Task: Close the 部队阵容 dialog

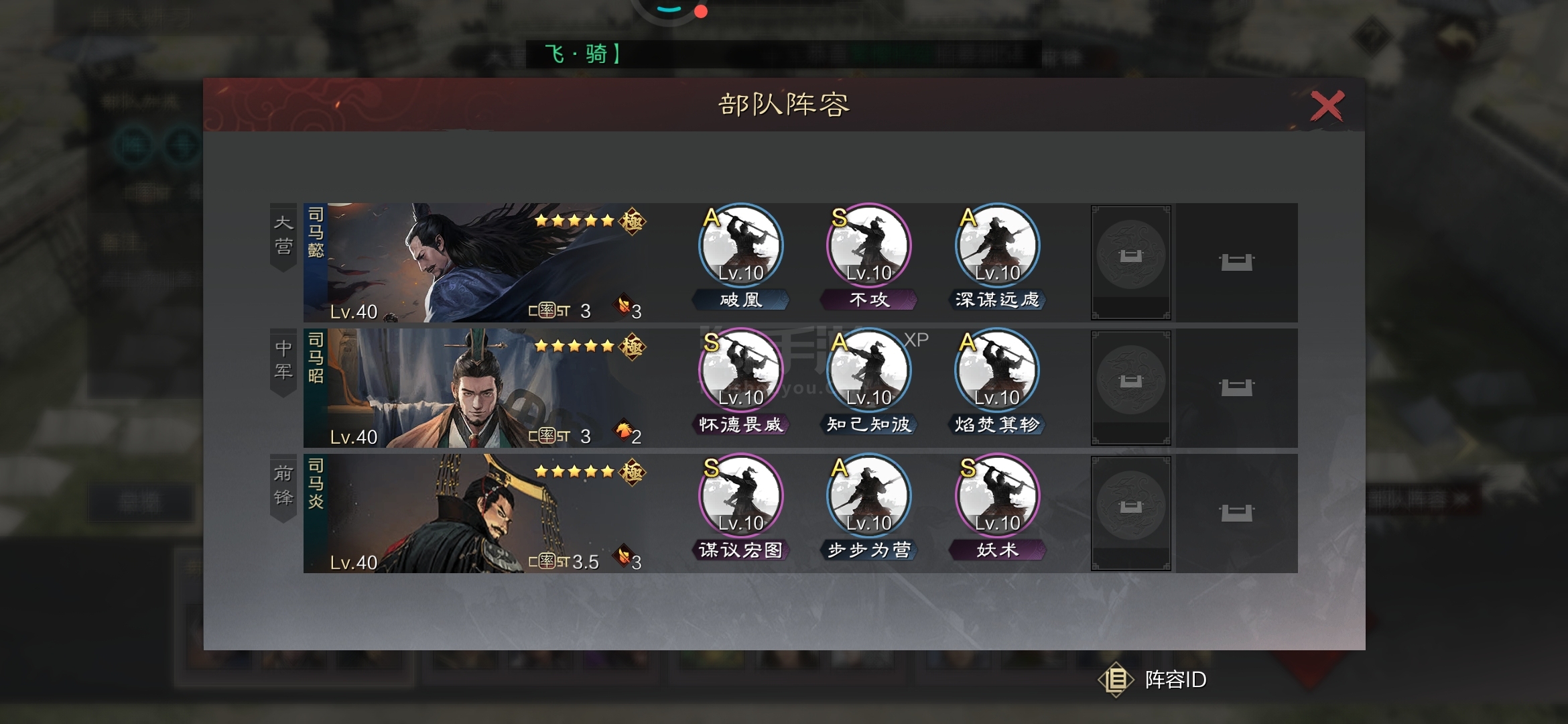Action: (1327, 106)
